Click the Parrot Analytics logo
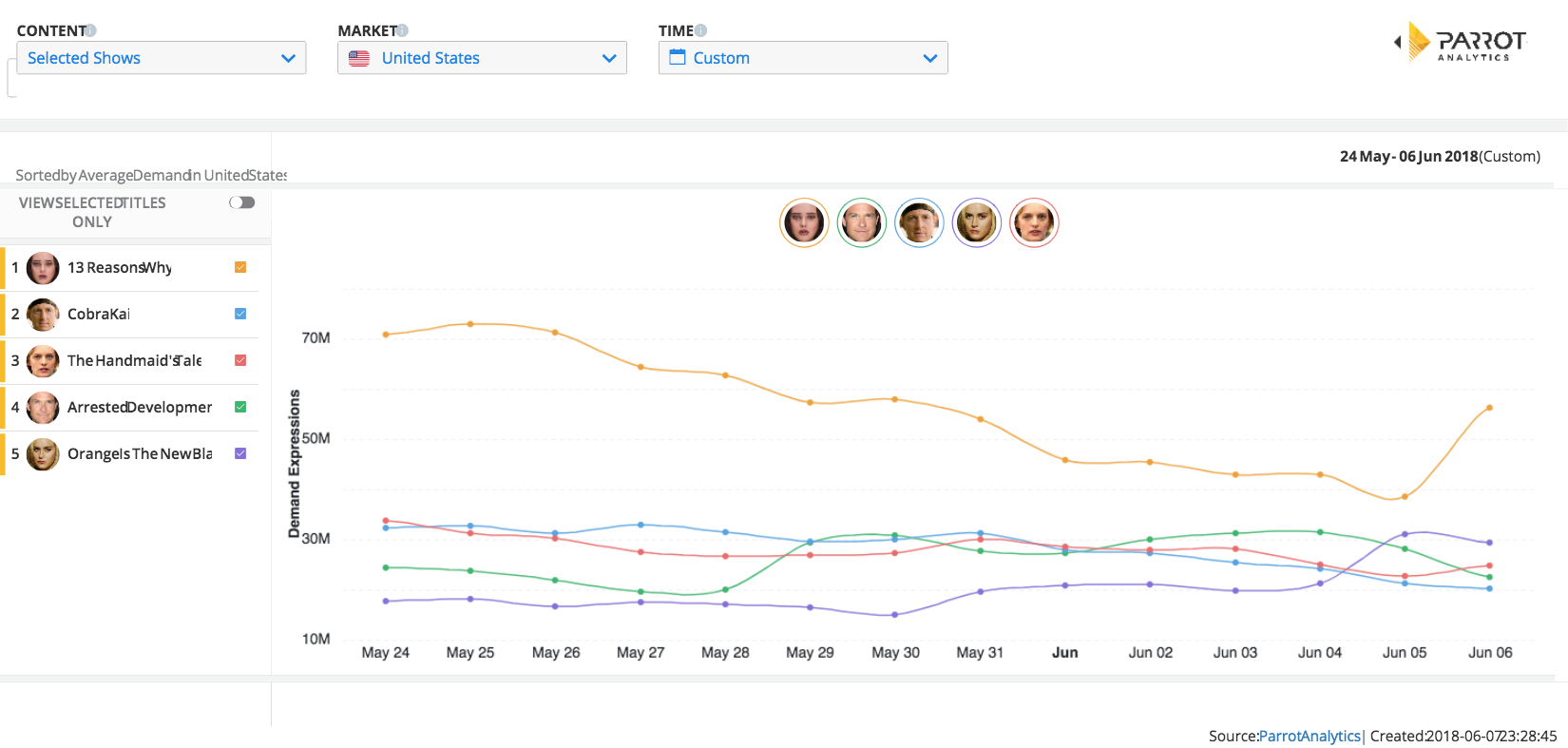The width and height of the screenshot is (1568, 748). click(x=1467, y=43)
